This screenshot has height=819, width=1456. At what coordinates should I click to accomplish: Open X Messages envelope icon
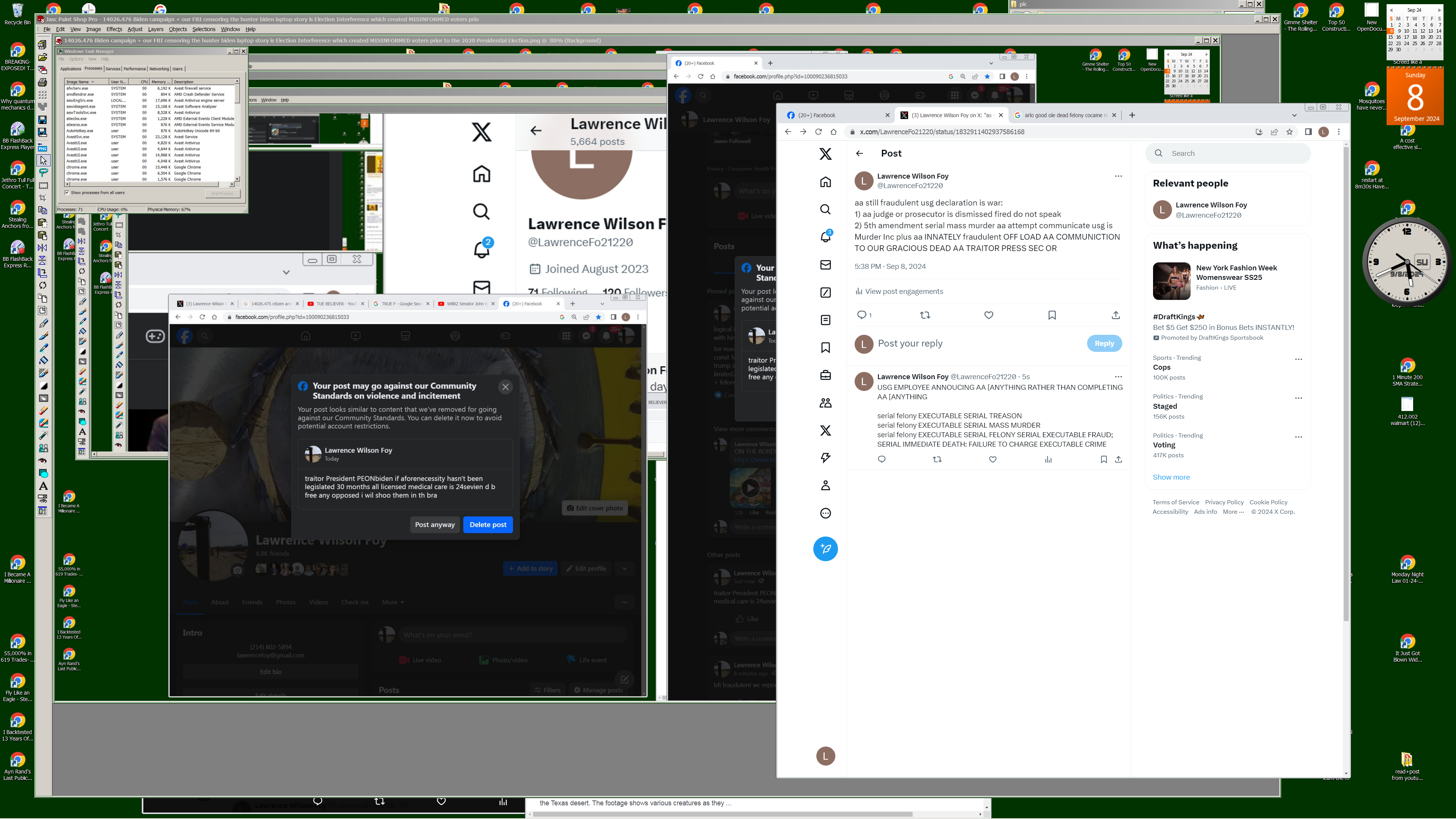(x=825, y=265)
